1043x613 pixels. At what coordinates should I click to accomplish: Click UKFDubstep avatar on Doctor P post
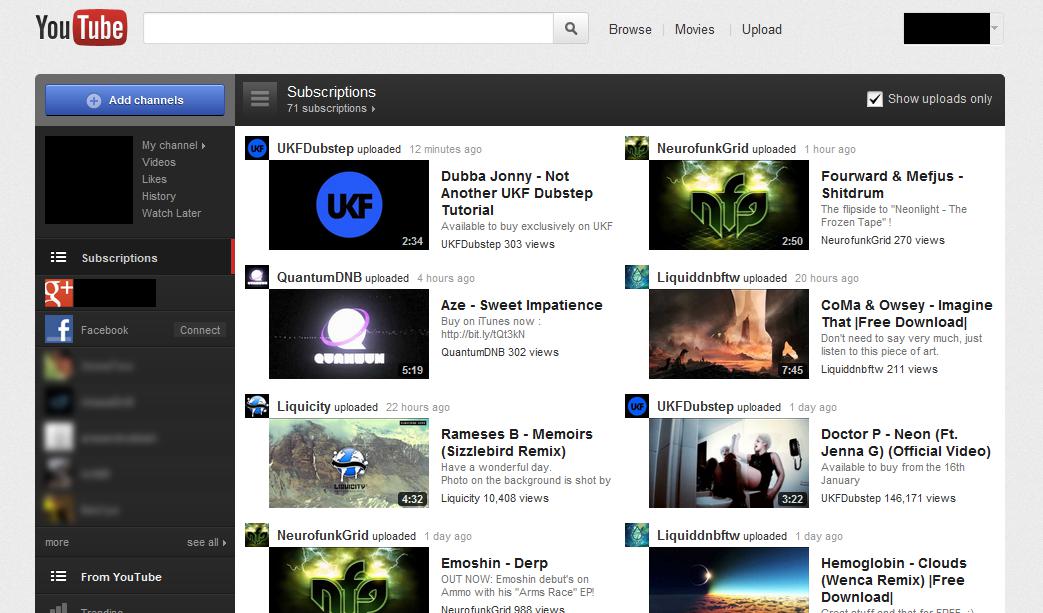(637, 406)
